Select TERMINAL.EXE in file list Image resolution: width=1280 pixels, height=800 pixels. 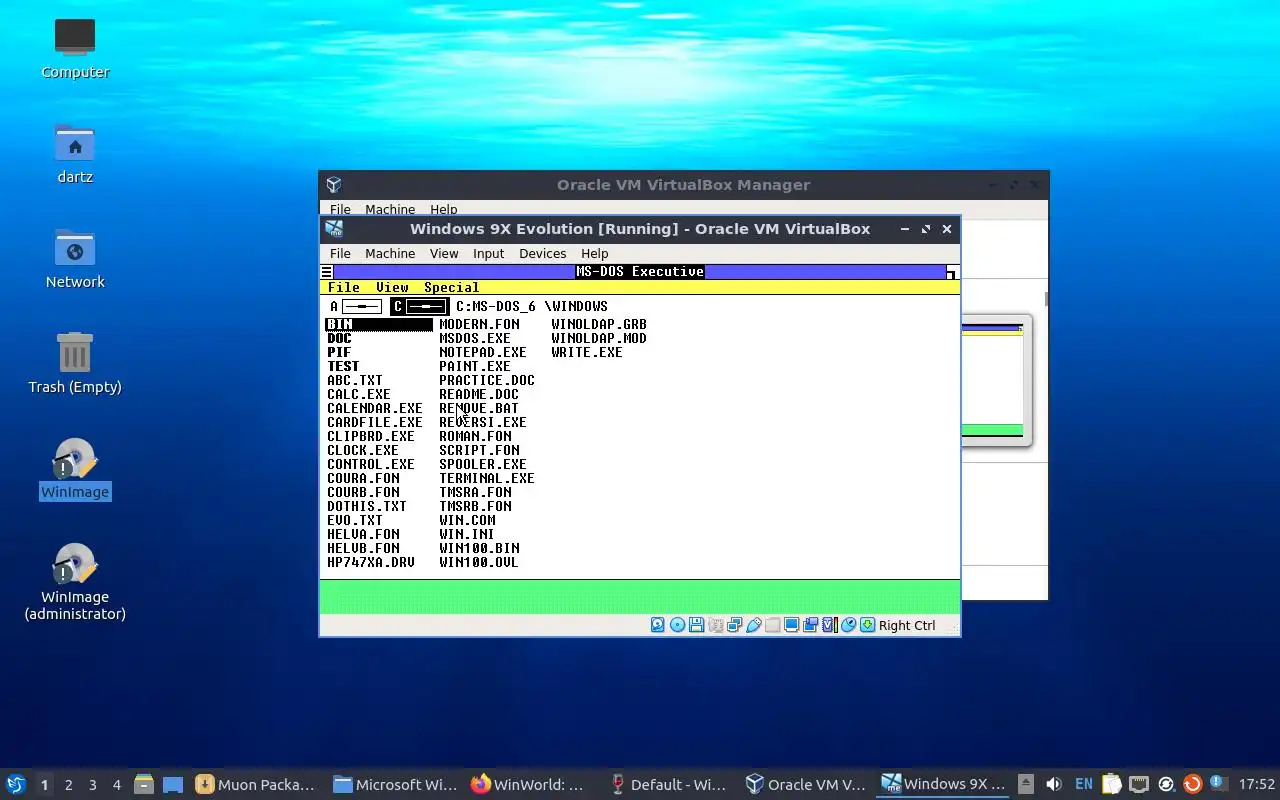coord(487,478)
